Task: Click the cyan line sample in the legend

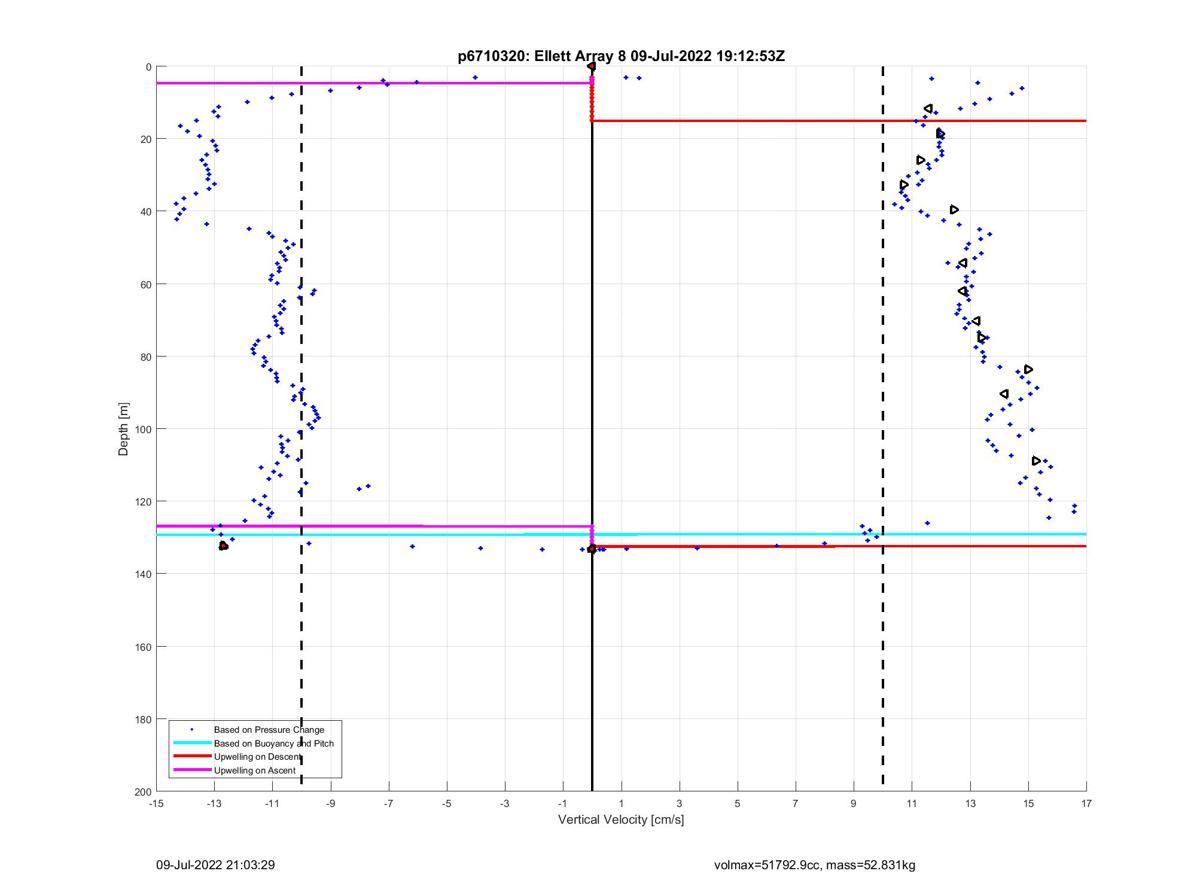Action: [191, 743]
